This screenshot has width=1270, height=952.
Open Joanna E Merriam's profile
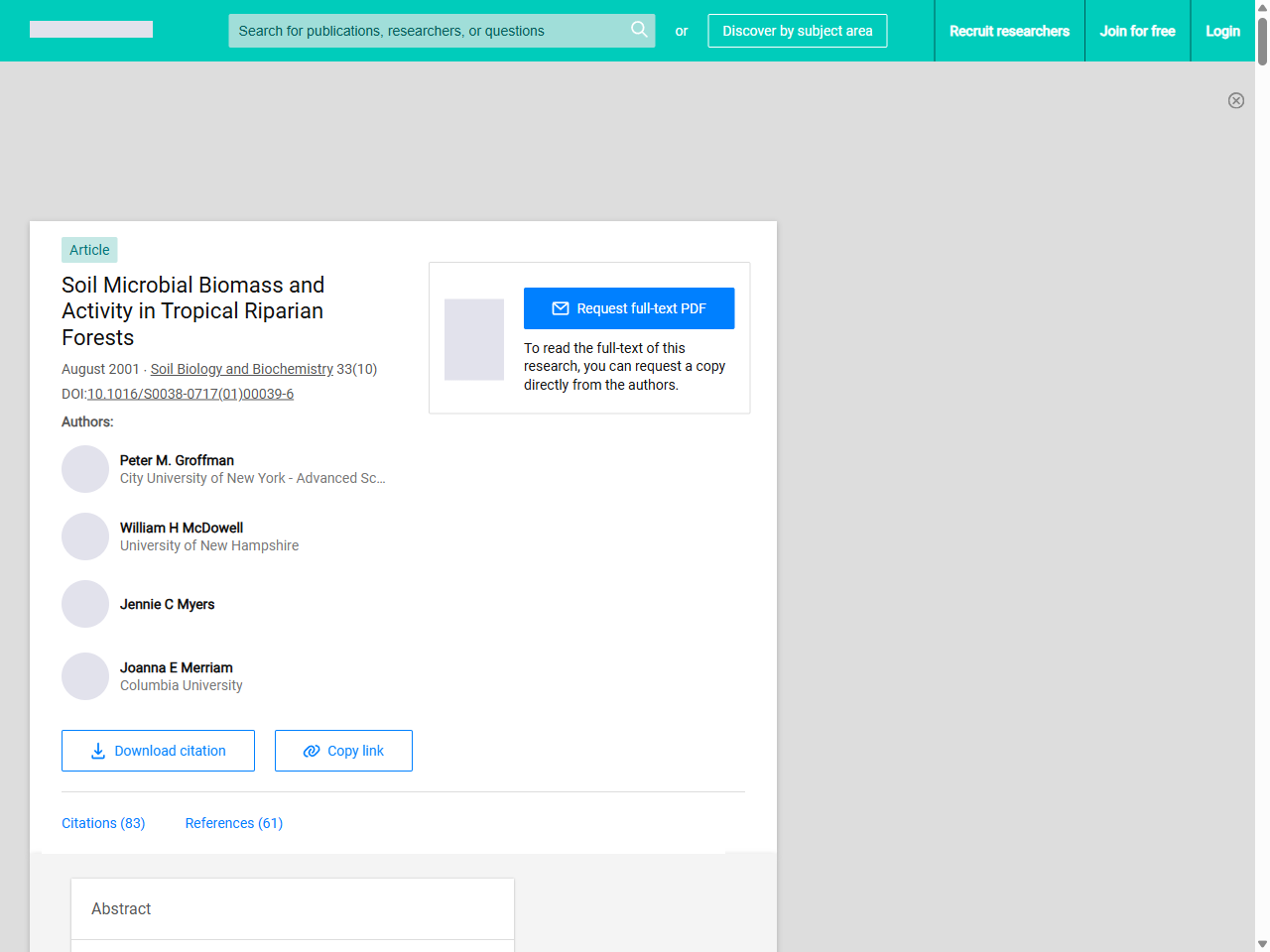177,667
